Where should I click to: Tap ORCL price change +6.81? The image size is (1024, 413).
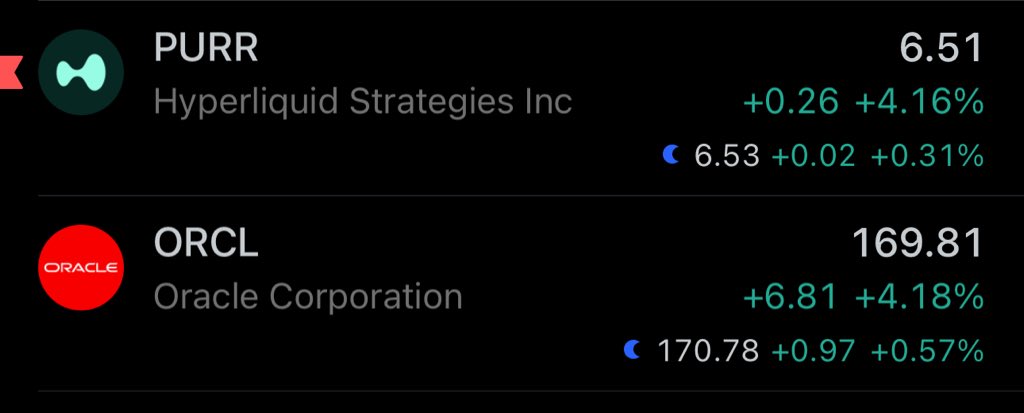click(x=791, y=297)
